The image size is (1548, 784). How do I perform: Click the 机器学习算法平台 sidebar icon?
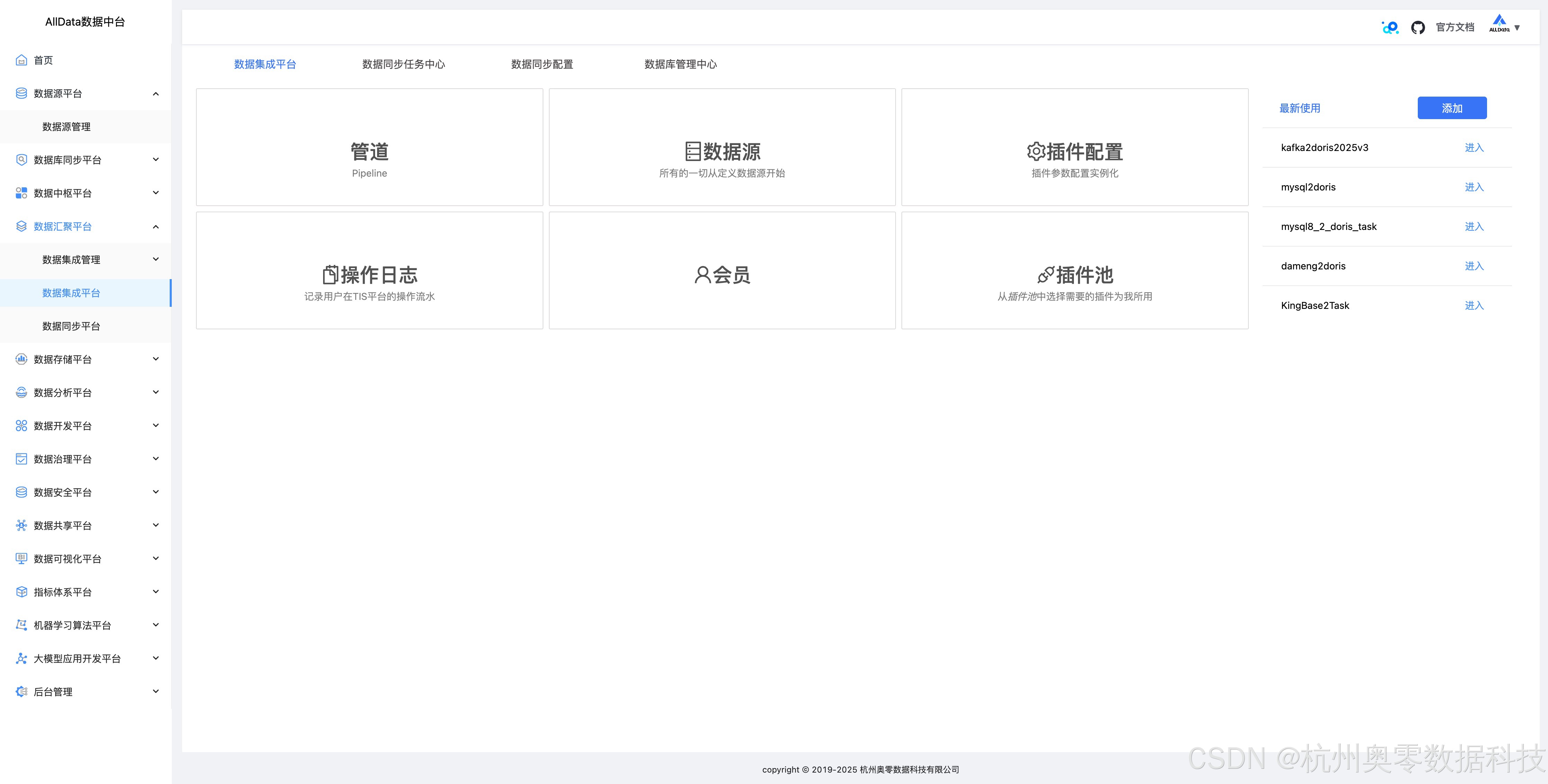pyautogui.click(x=21, y=625)
